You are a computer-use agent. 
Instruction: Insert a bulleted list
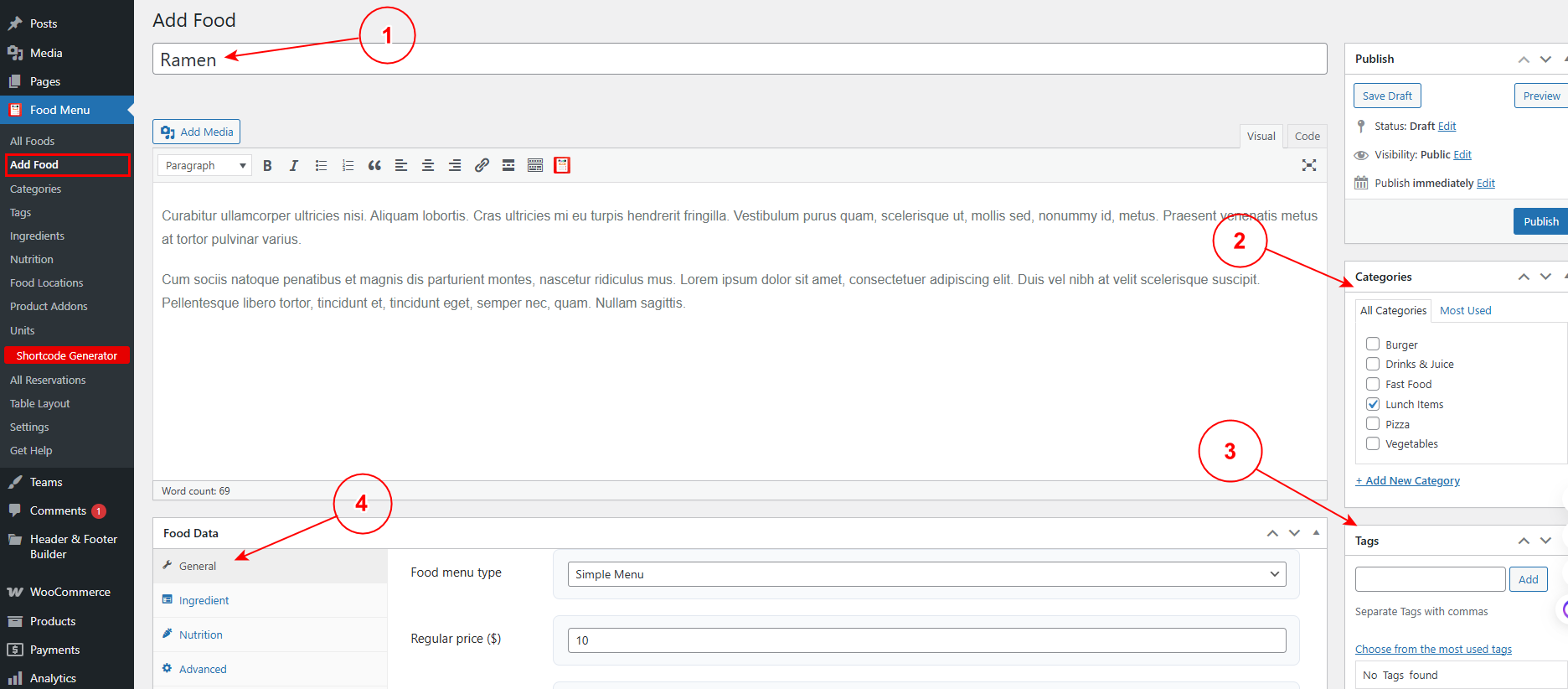tap(321, 166)
